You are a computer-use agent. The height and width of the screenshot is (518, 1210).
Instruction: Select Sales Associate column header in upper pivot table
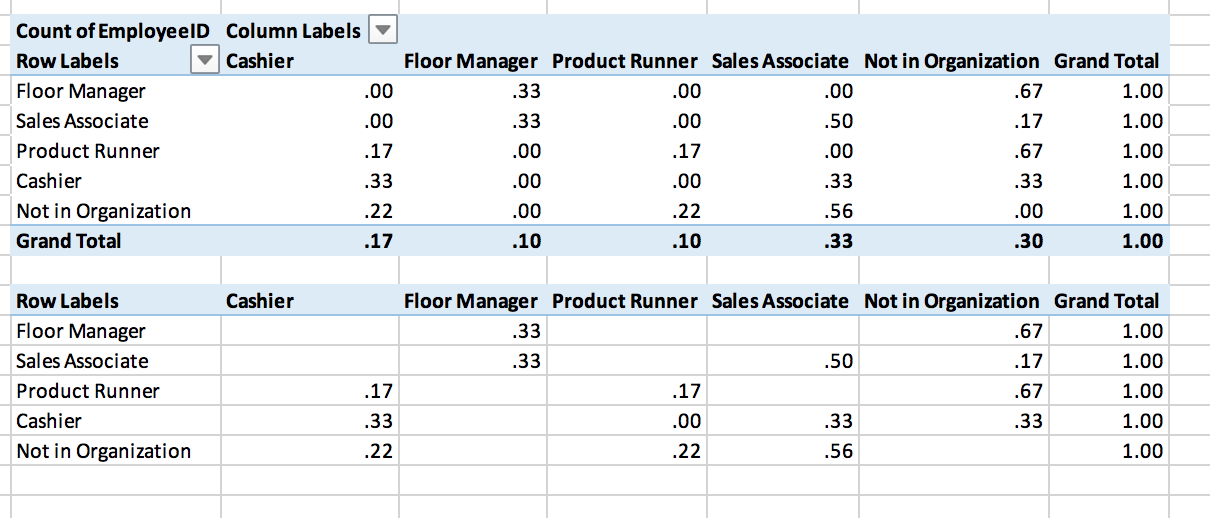780,61
